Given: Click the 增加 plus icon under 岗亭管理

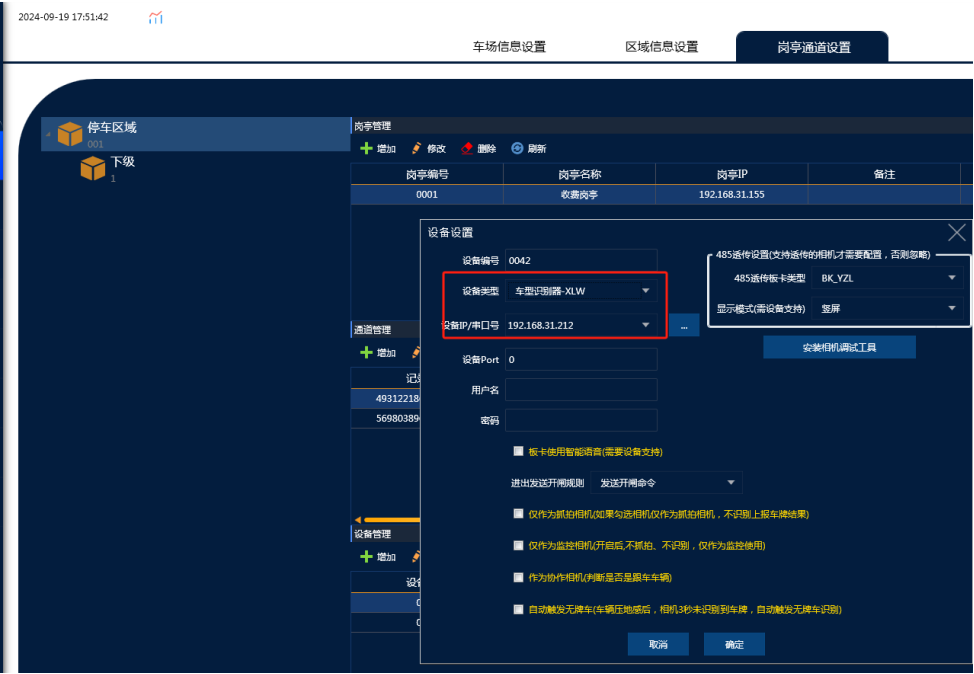Looking at the screenshot, I should coord(366,148).
